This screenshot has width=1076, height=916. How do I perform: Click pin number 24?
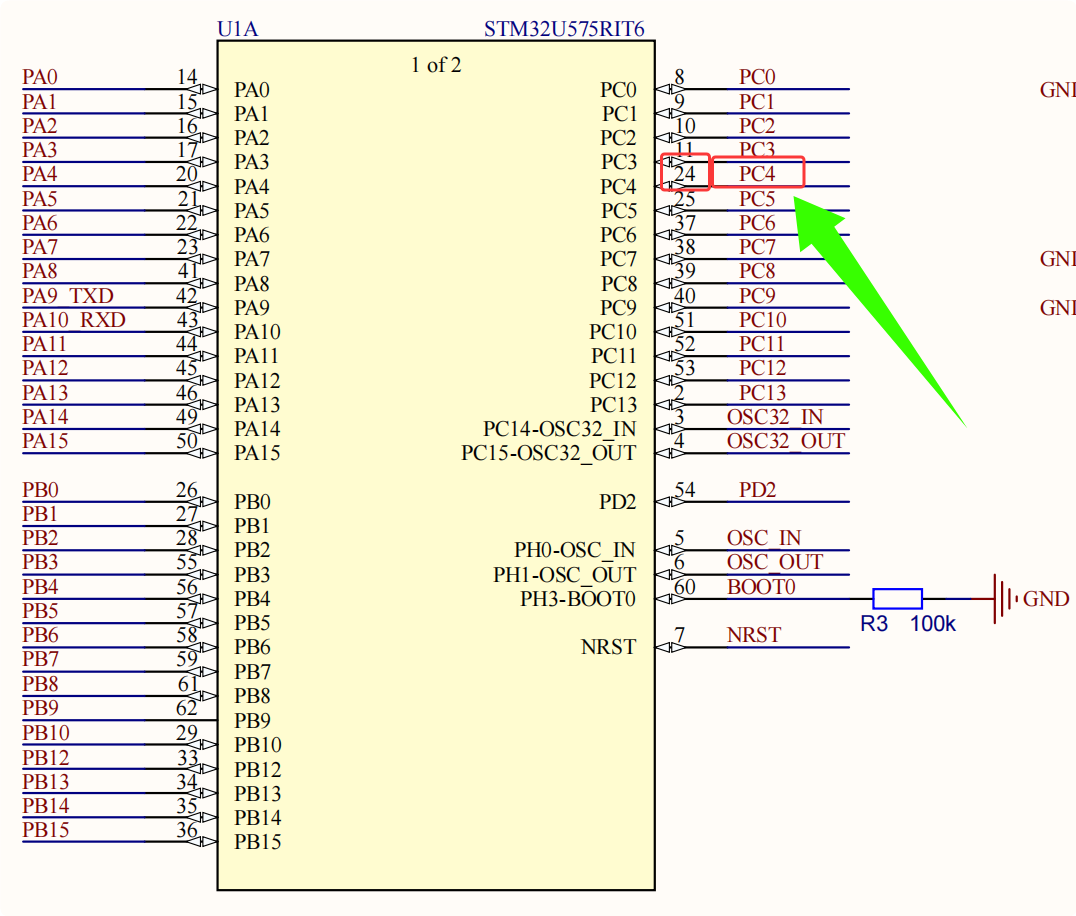[x=684, y=174]
